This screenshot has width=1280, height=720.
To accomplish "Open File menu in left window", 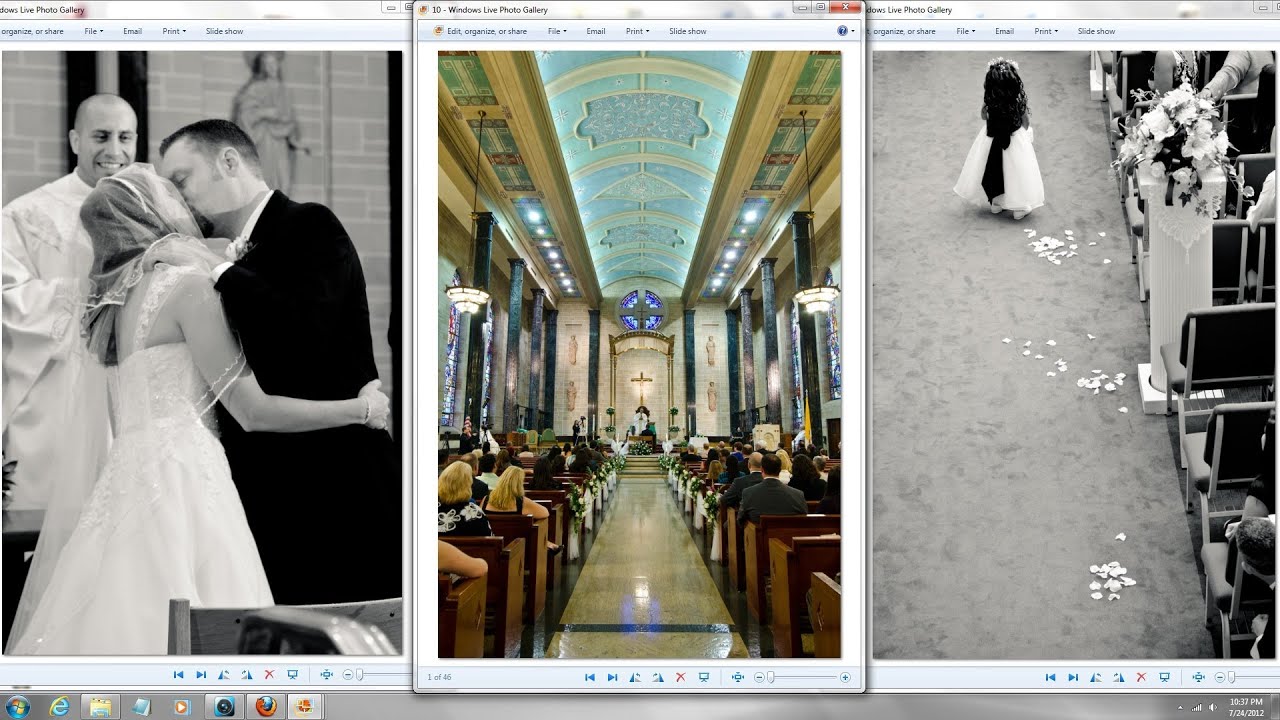I will coord(94,31).
